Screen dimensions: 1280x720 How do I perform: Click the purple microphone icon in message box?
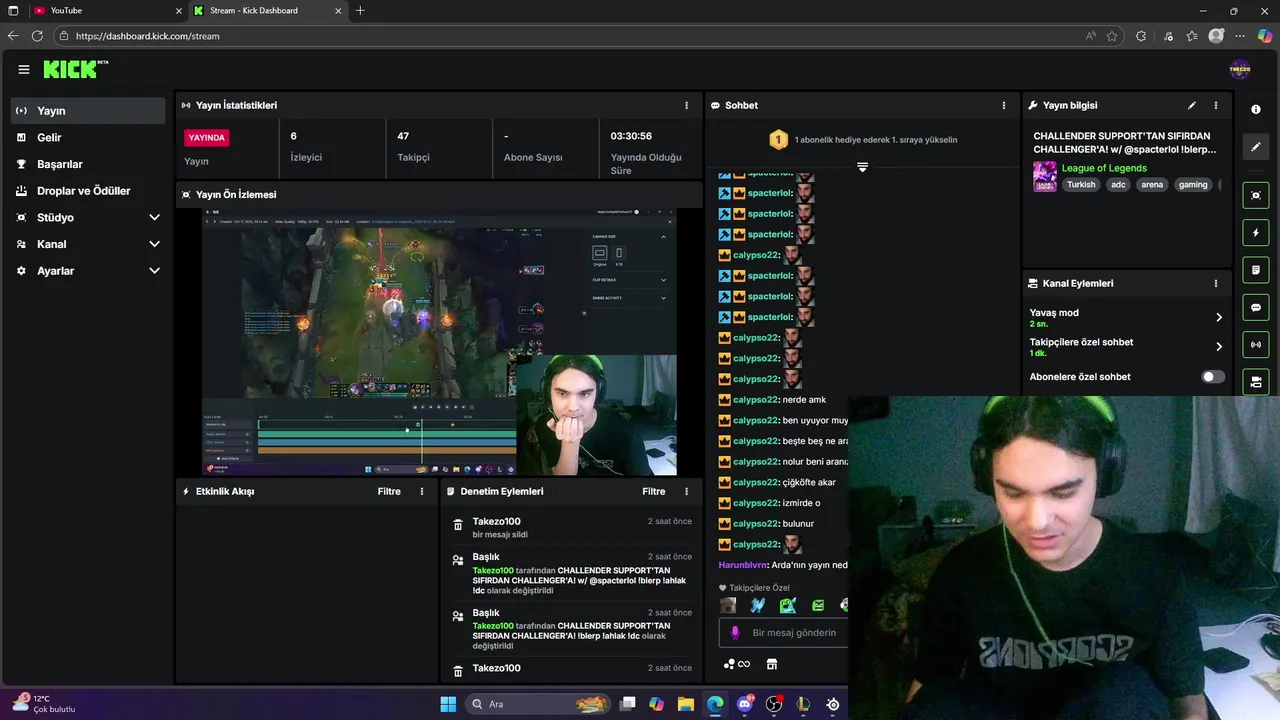pos(735,632)
